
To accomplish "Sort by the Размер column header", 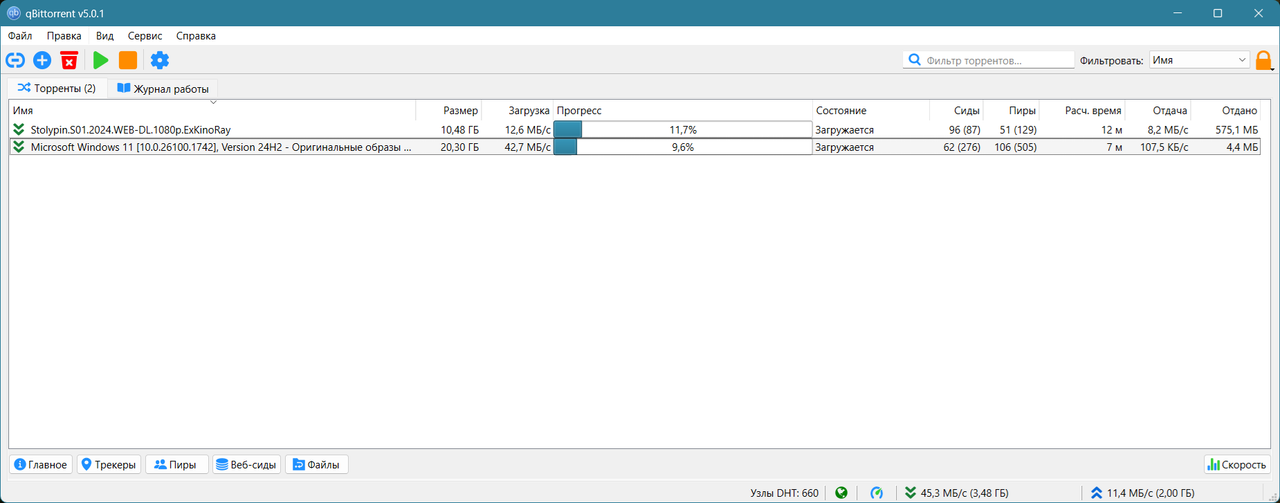I will click(x=449, y=110).
